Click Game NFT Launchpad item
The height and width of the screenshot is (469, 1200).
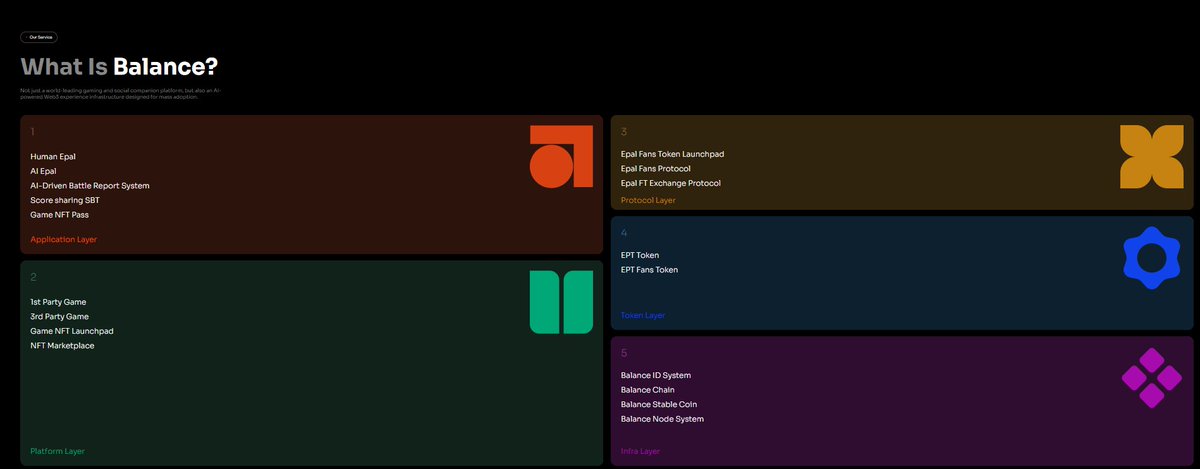(x=72, y=331)
